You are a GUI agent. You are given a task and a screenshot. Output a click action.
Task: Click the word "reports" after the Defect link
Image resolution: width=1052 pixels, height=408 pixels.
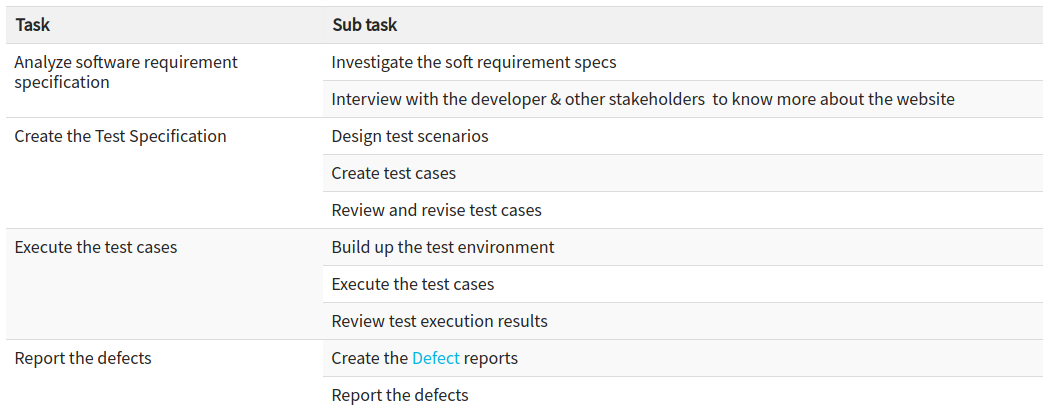(x=491, y=358)
